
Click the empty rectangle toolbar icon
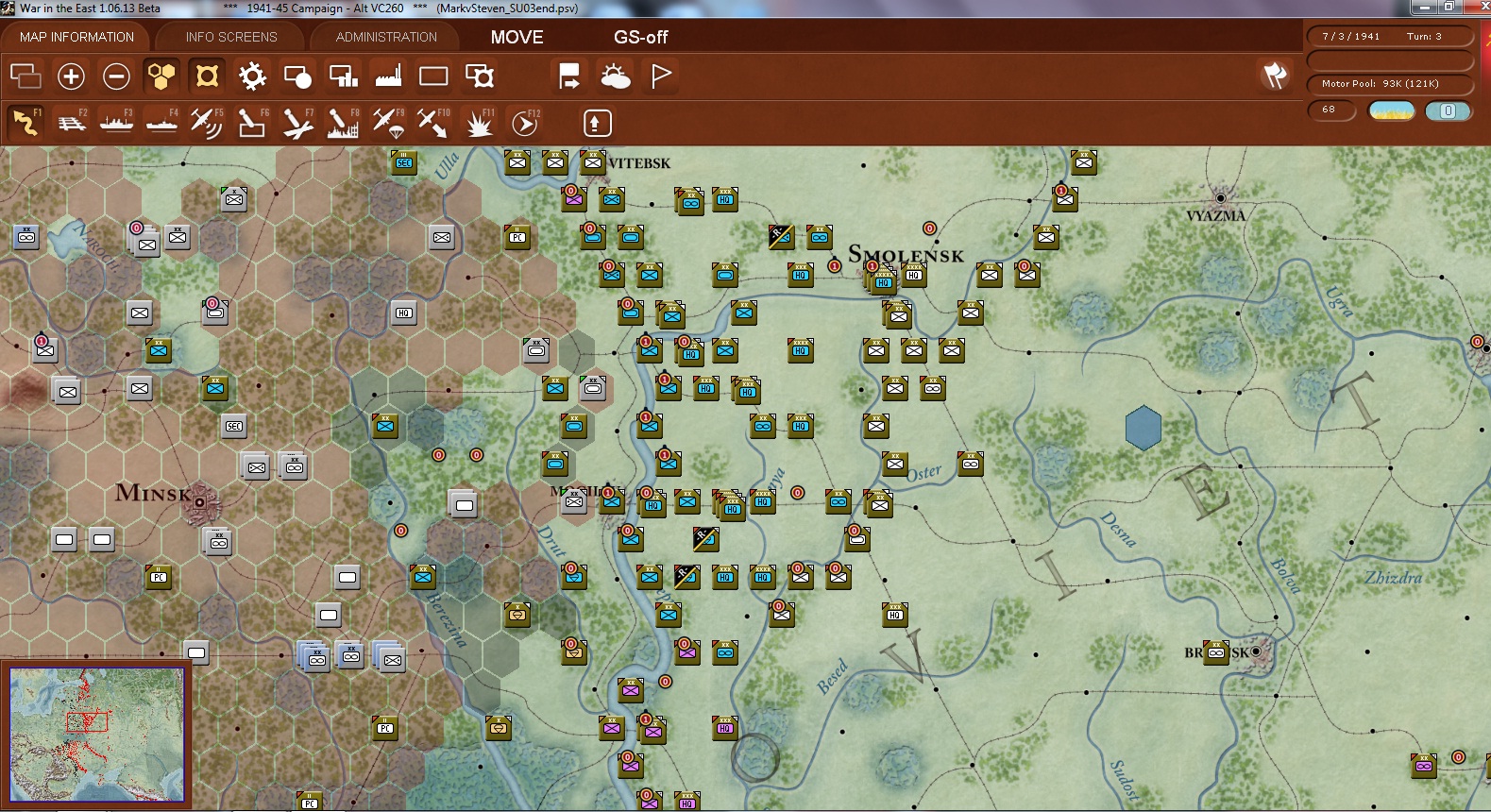point(433,76)
